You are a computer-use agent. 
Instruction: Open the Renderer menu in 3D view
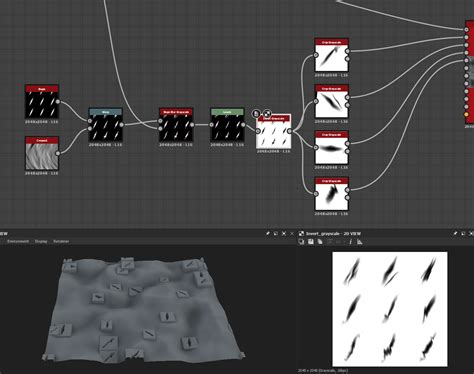click(61, 241)
